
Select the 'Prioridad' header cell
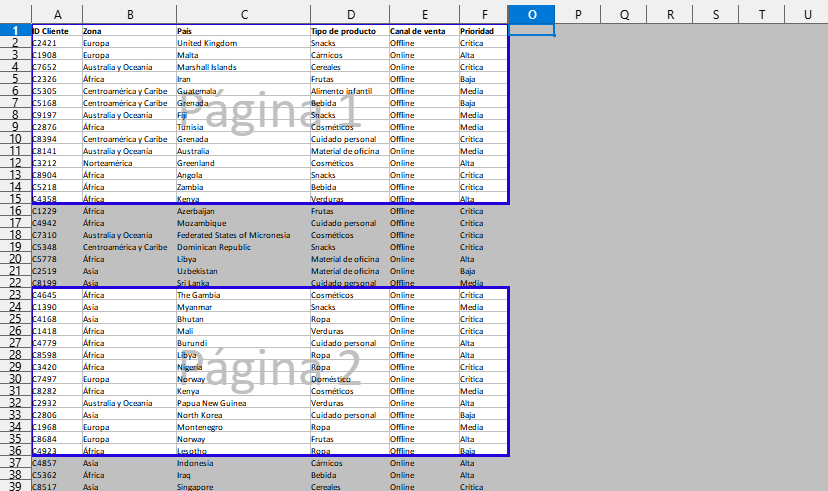478,31
